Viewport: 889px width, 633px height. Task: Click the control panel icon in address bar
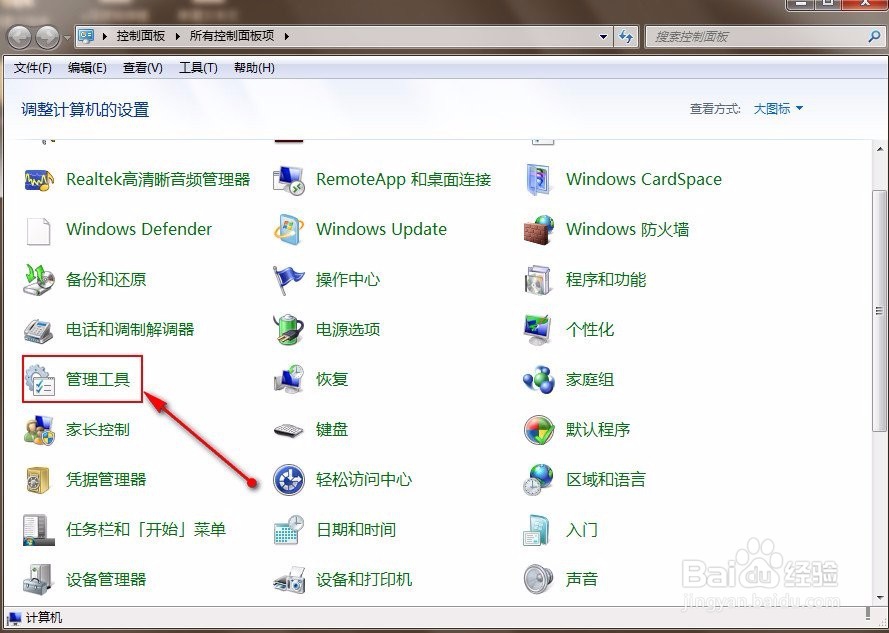coord(86,37)
